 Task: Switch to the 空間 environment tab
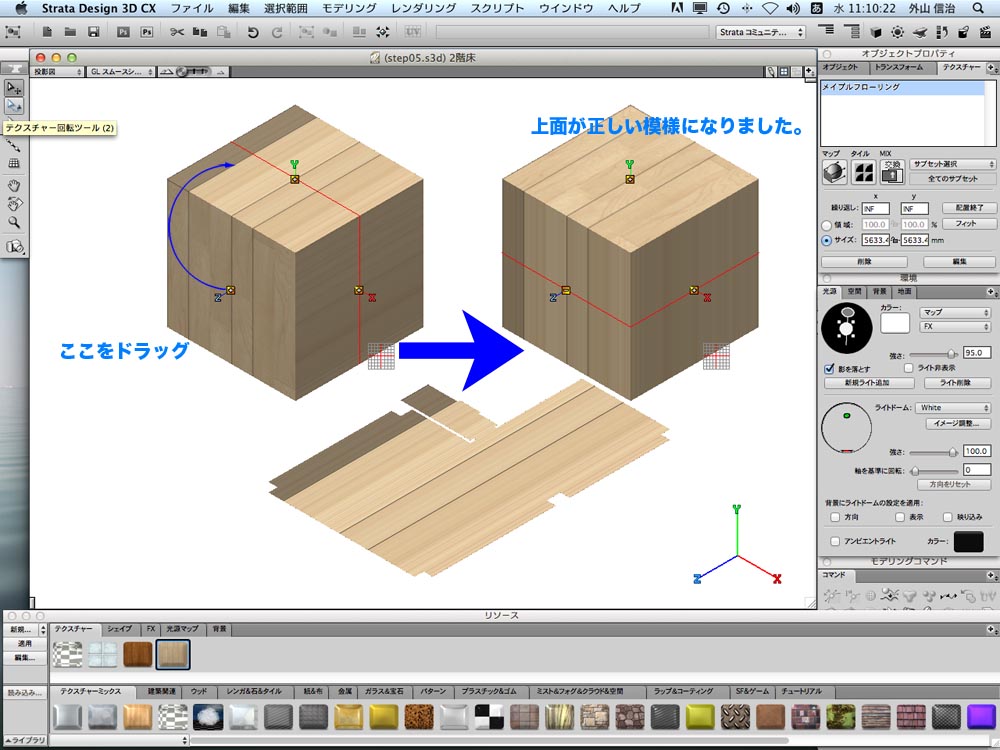(x=854, y=291)
